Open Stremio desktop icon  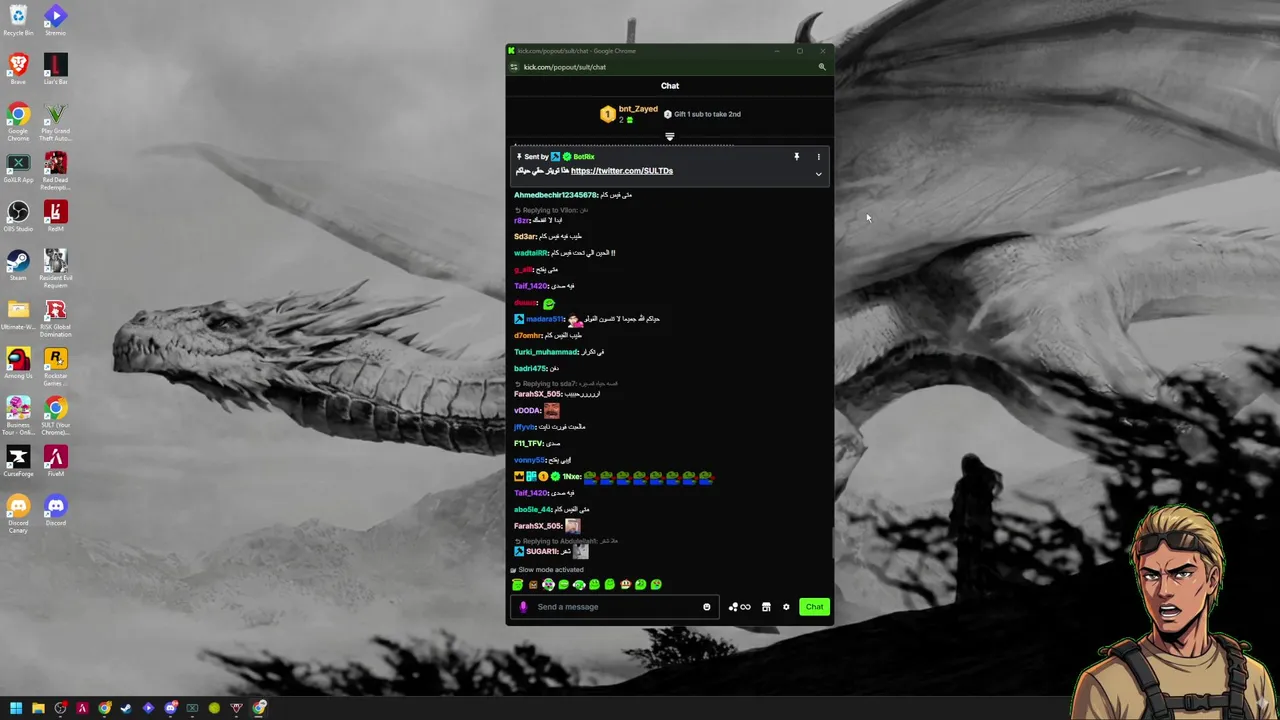point(55,20)
